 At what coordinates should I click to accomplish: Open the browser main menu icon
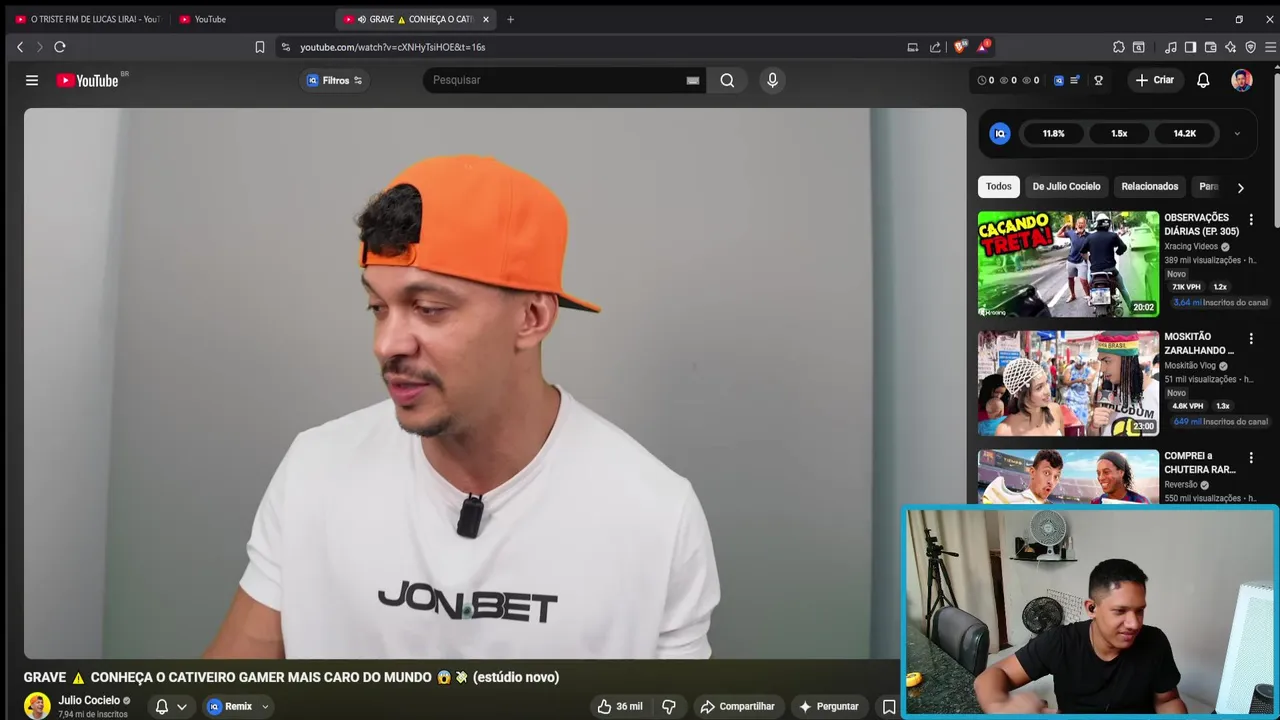click(x=1271, y=47)
